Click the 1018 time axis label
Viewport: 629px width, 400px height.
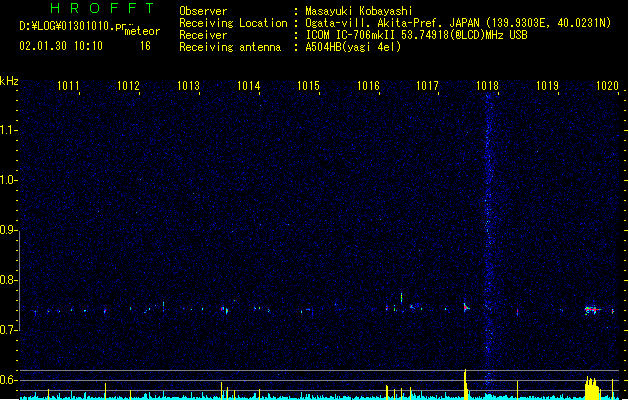coord(487,86)
